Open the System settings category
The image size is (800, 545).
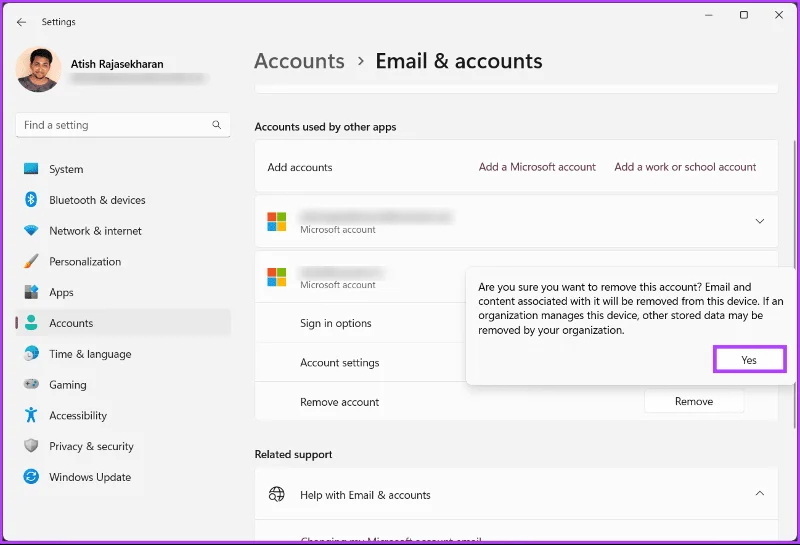(x=122, y=169)
